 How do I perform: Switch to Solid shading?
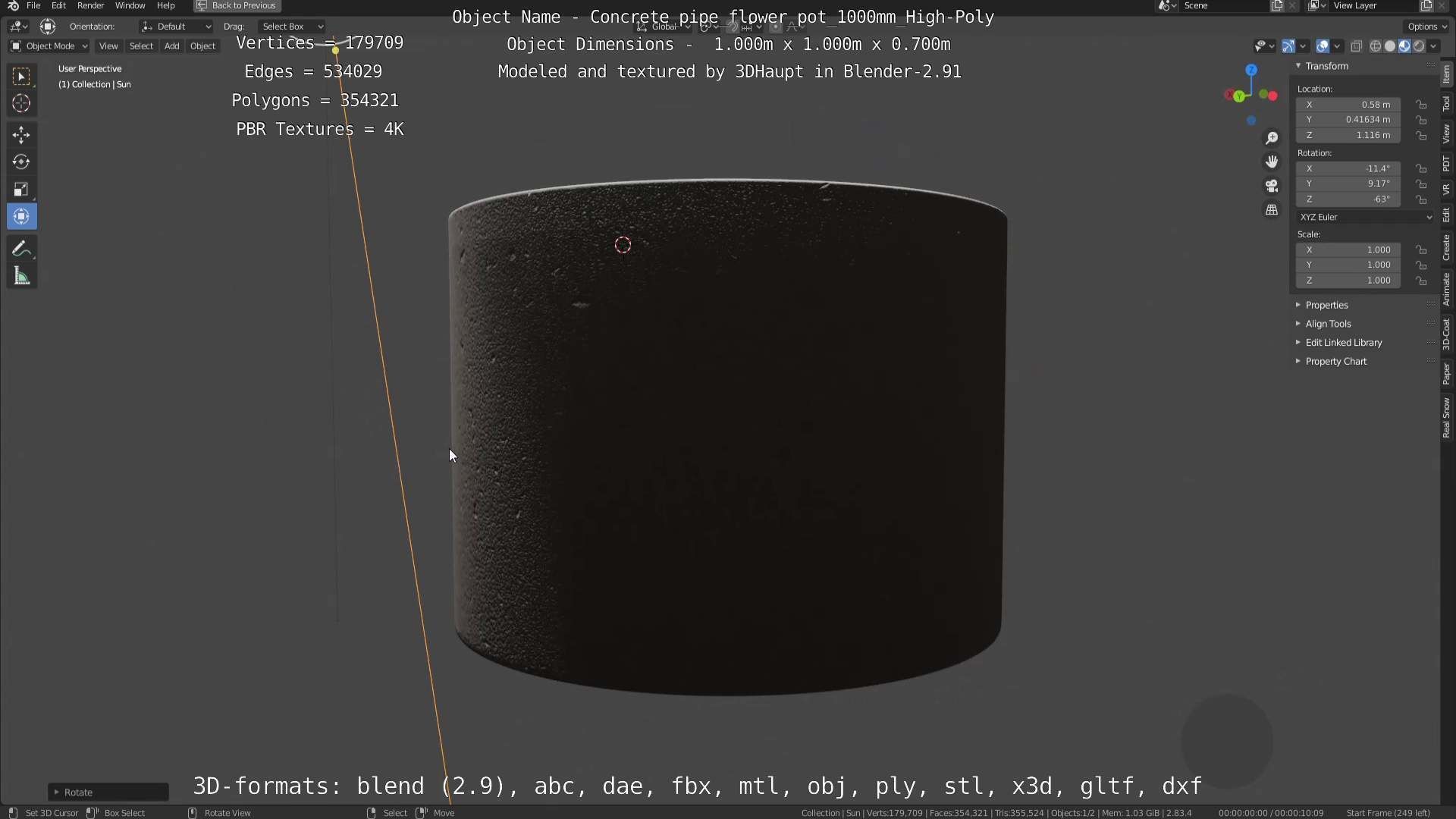pyautogui.click(x=1390, y=46)
